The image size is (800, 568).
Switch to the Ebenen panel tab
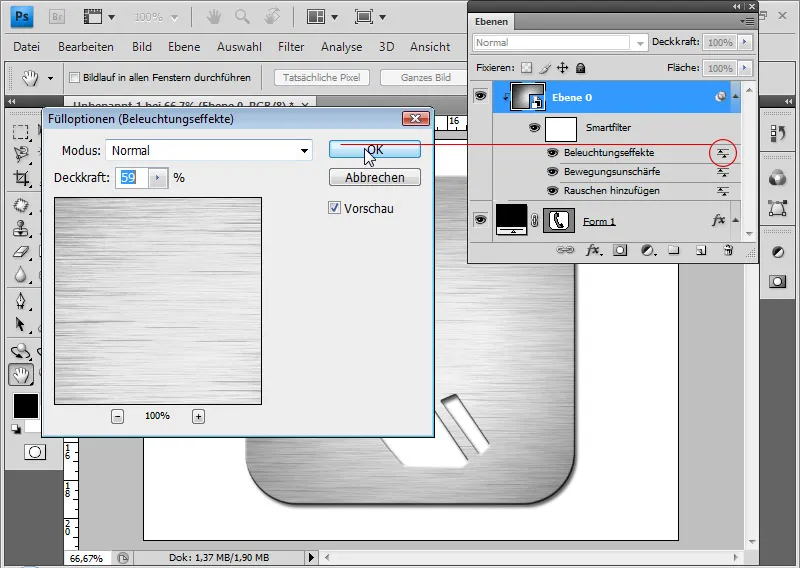pyautogui.click(x=491, y=21)
